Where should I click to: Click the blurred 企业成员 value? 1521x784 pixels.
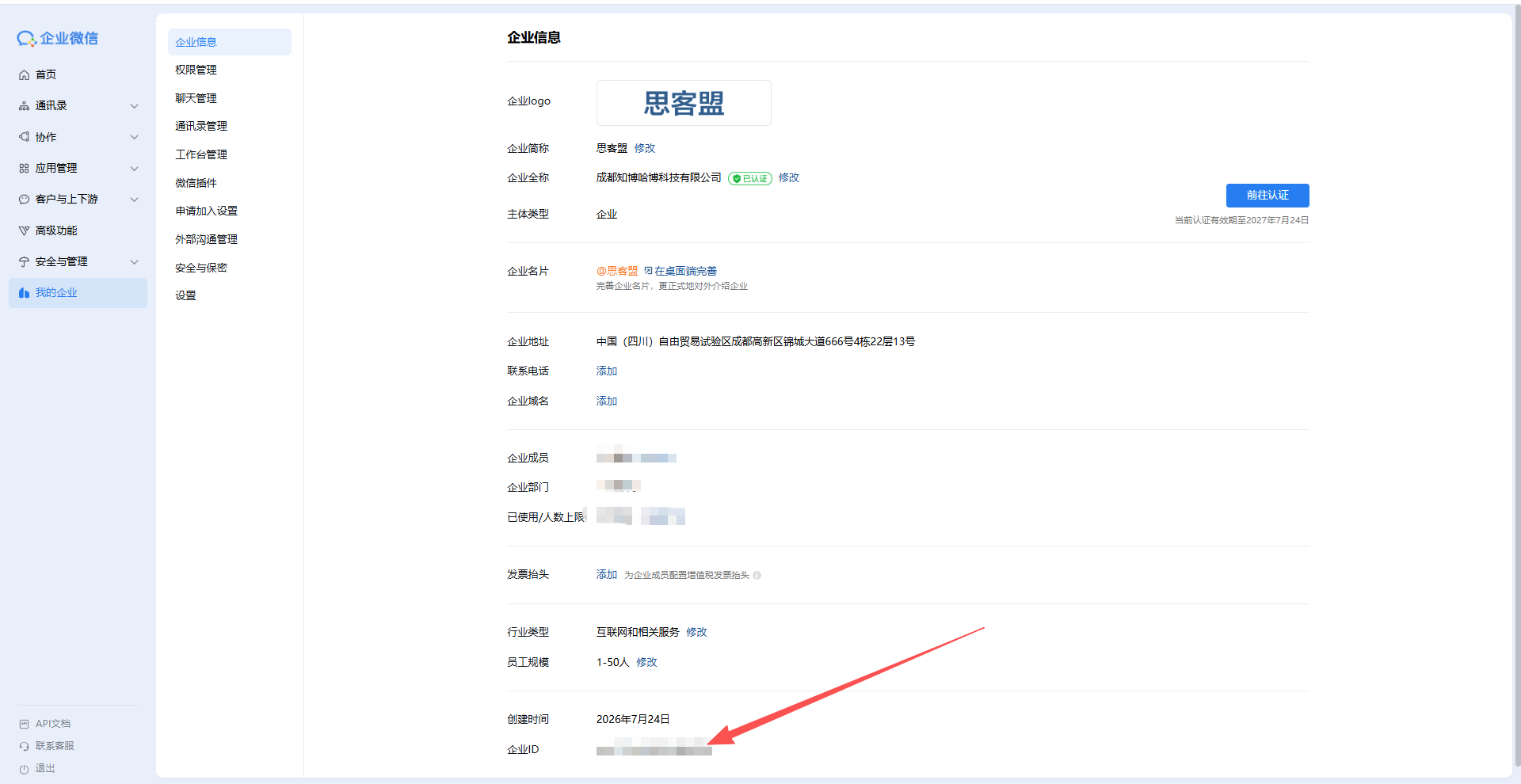click(636, 455)
